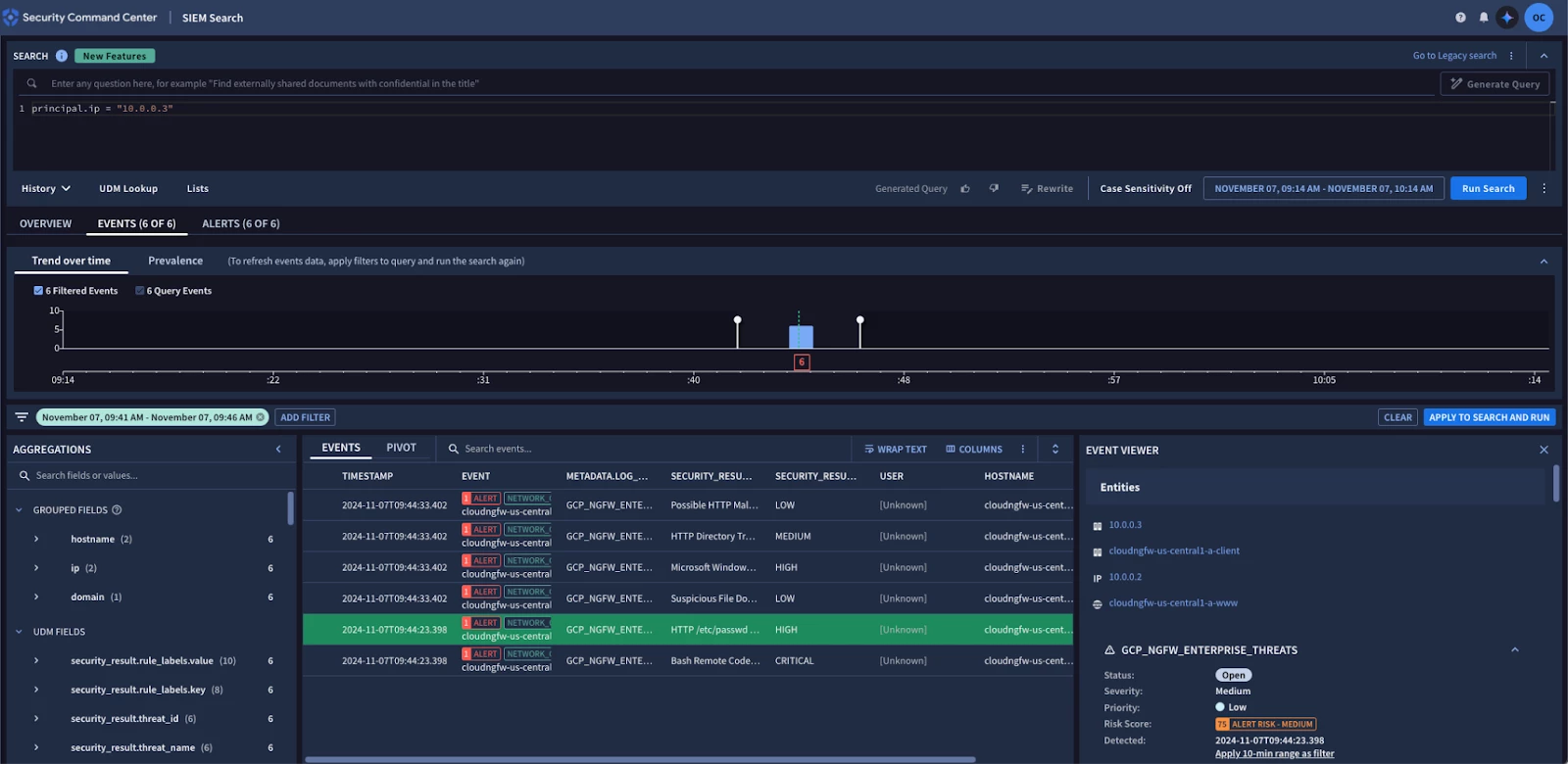
Task: Expand security_result.threat_id field
Action: click(x=36, y=719)
